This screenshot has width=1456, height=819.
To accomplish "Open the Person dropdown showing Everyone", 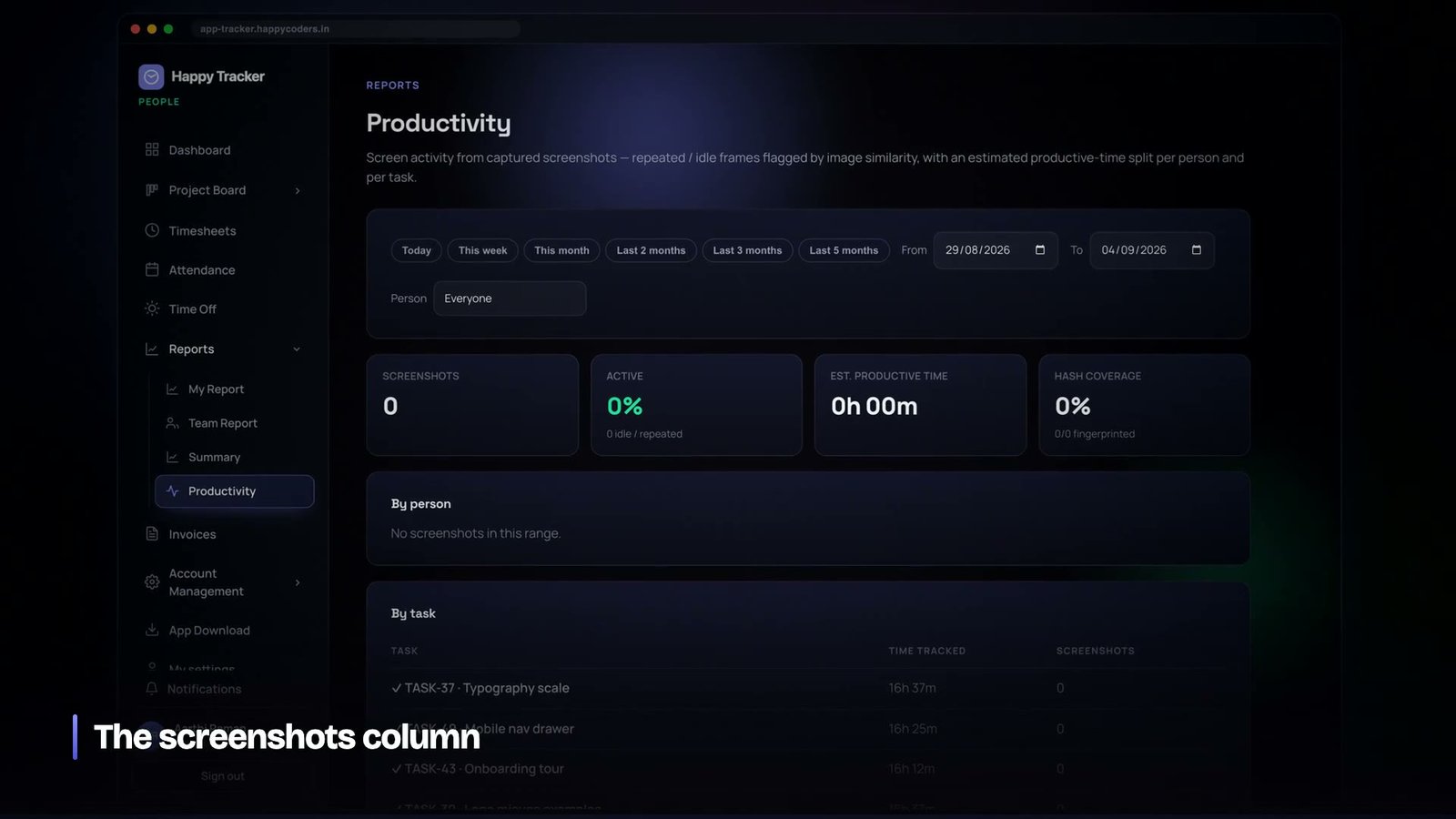I will (510, 298).
